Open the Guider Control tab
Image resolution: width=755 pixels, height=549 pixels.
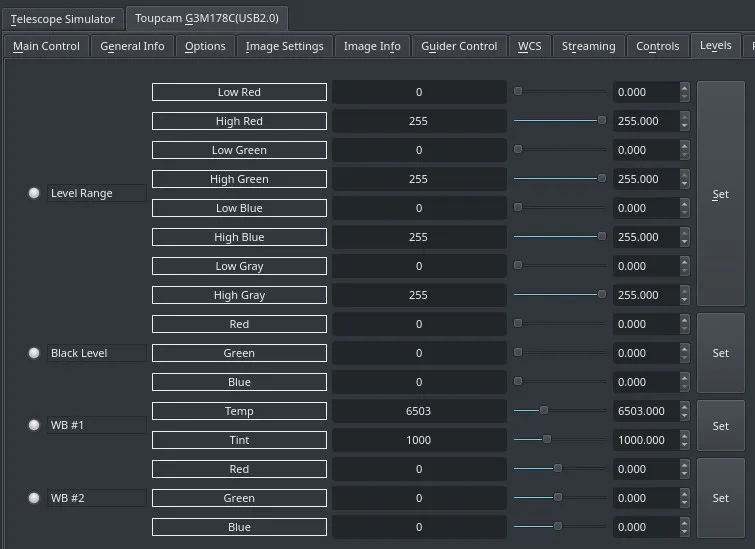(459, 46)
